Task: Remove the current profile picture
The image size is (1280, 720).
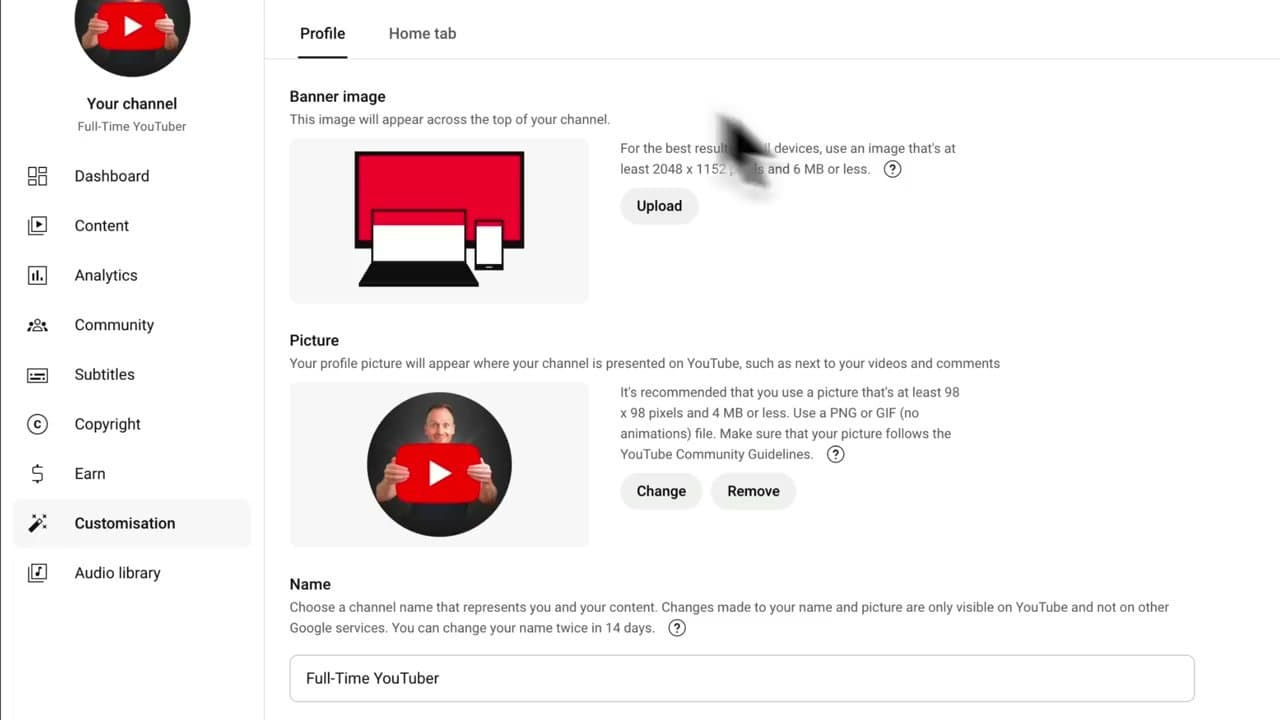Action: tap(753, 491)
